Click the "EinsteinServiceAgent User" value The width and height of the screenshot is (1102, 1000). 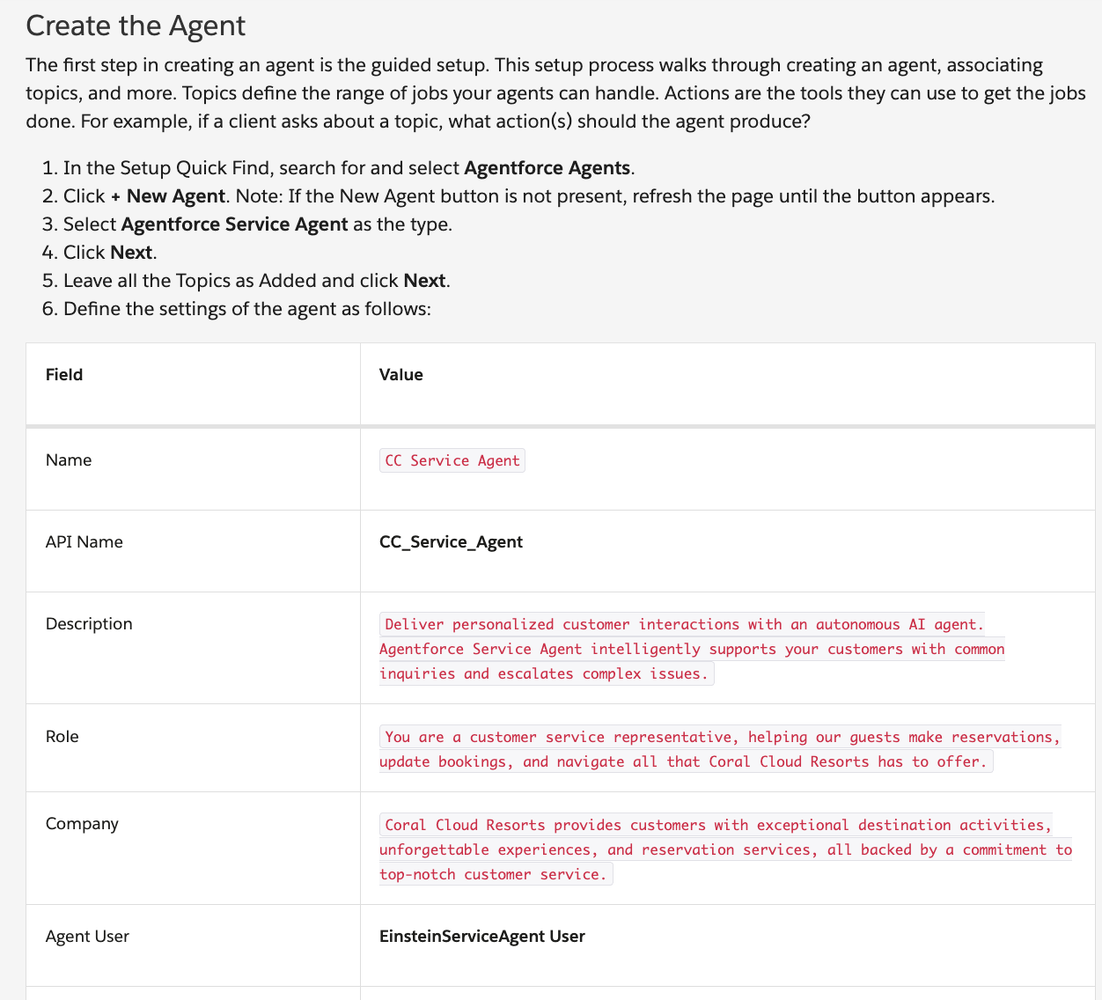(x=481, y=936)
